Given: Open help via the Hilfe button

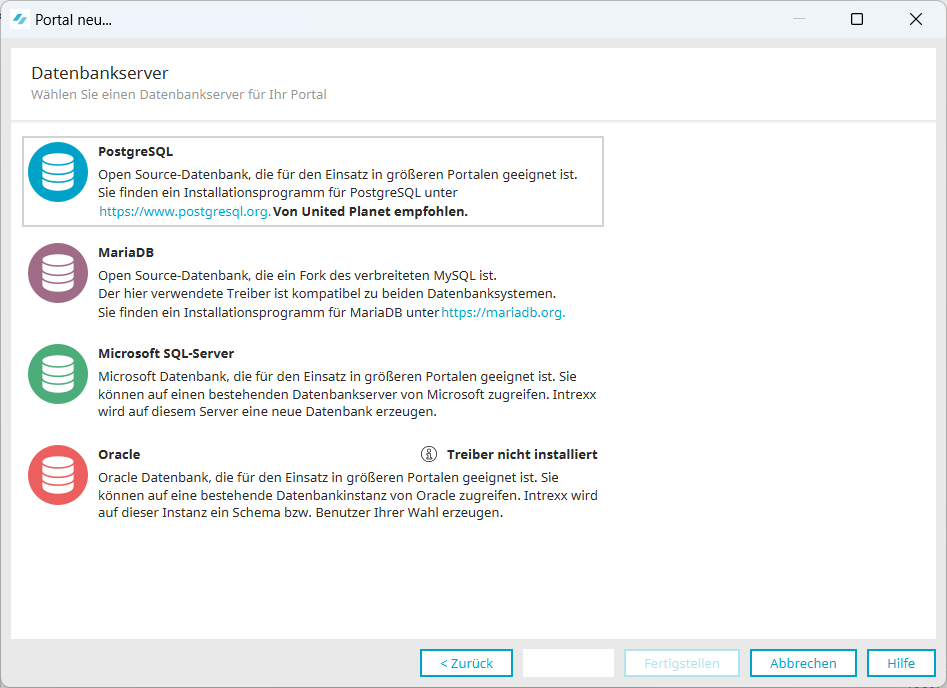Looking at the screenshot, I should click(900, 663).
